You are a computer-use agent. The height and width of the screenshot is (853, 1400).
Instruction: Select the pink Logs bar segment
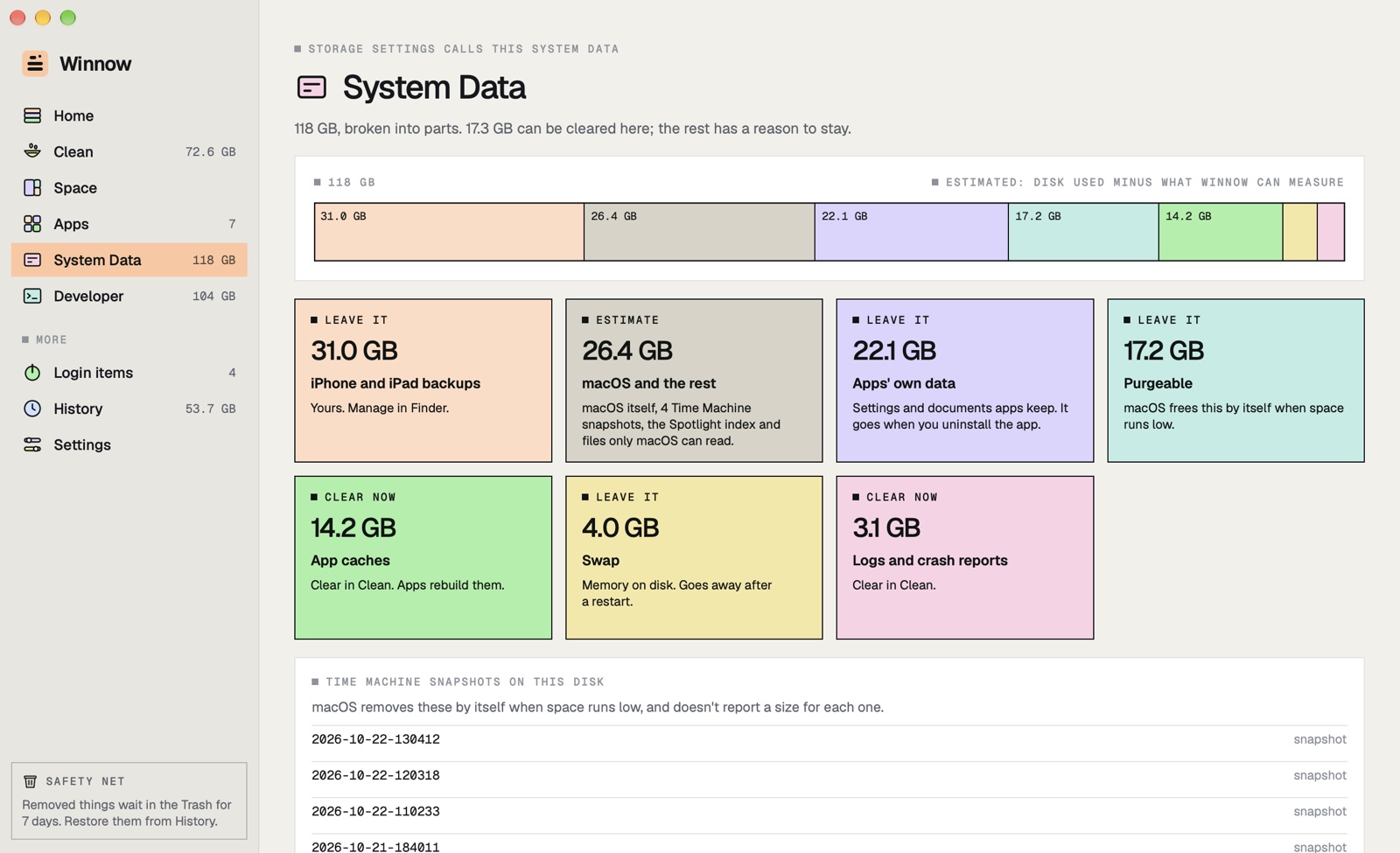click(1331, 232)
